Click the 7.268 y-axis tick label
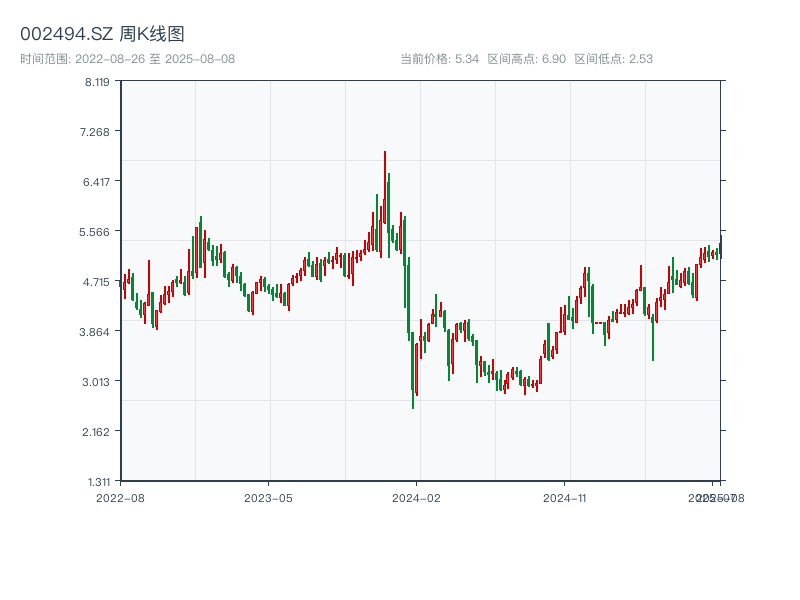Viewport: 800px width, 600px height. [97, 132]
